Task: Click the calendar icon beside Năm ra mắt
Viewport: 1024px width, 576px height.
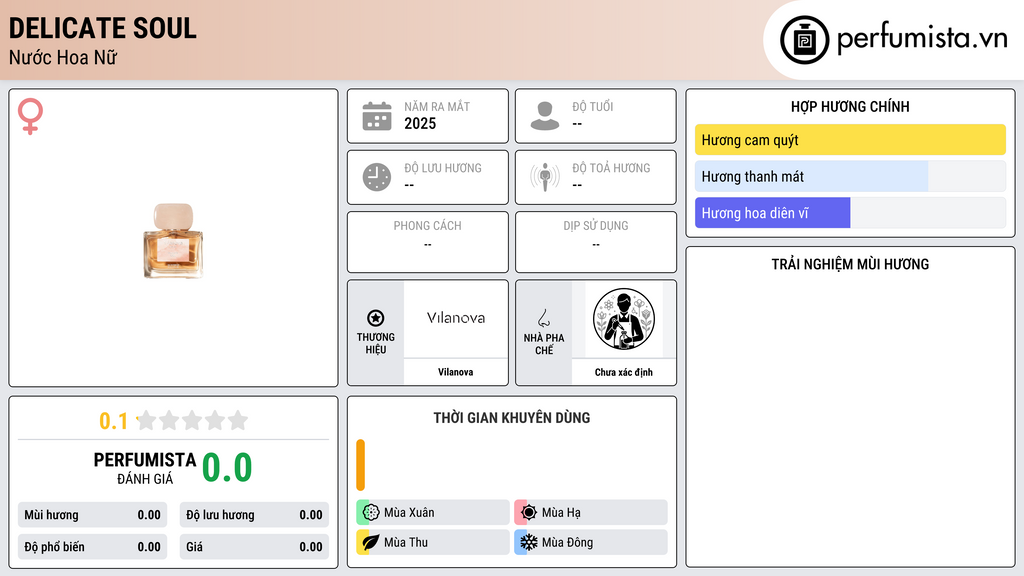Action: click(x=377, y=116)
